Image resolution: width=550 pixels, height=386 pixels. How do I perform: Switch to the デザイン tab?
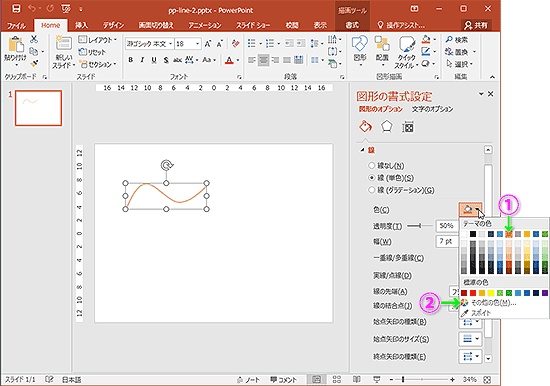pyautogui.click(x=113, y=25)
